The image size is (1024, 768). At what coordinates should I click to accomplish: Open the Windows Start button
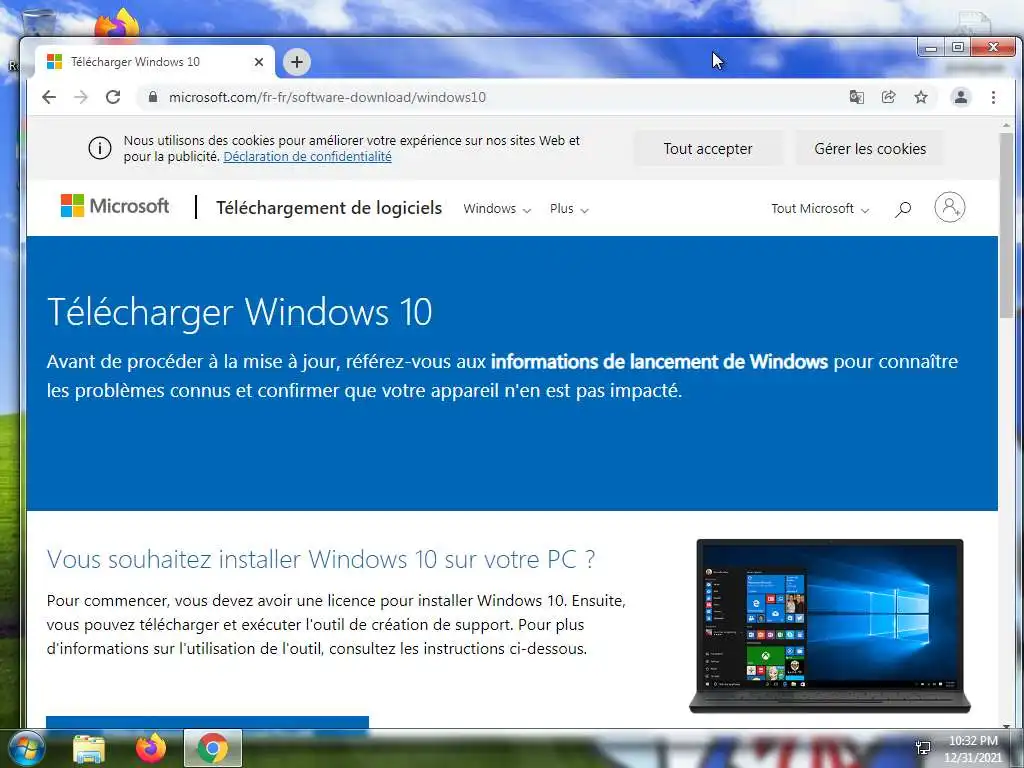[x=25, y=748]
